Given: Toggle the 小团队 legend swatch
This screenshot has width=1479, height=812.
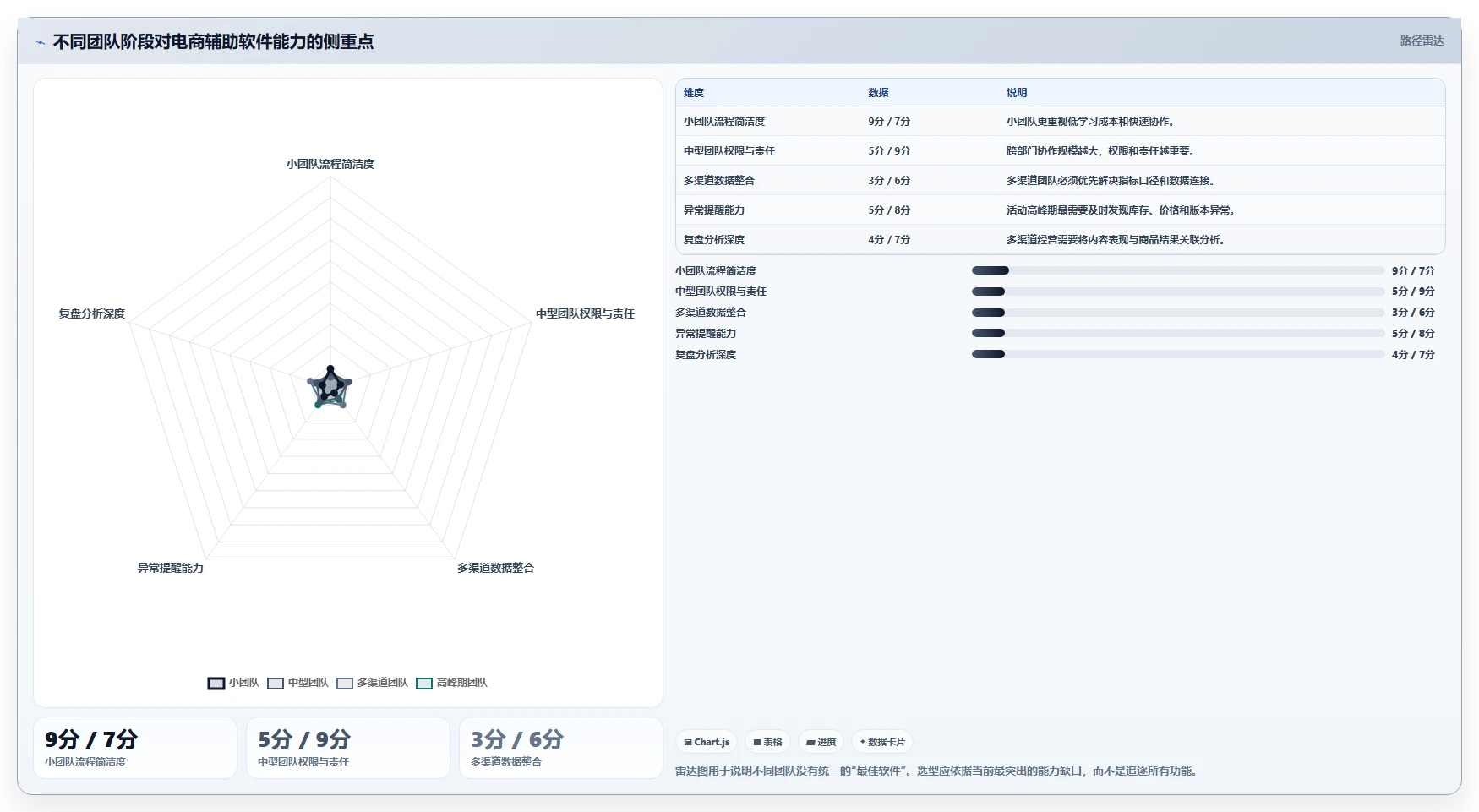Looking at the screenshot, I should click(216, 683).
